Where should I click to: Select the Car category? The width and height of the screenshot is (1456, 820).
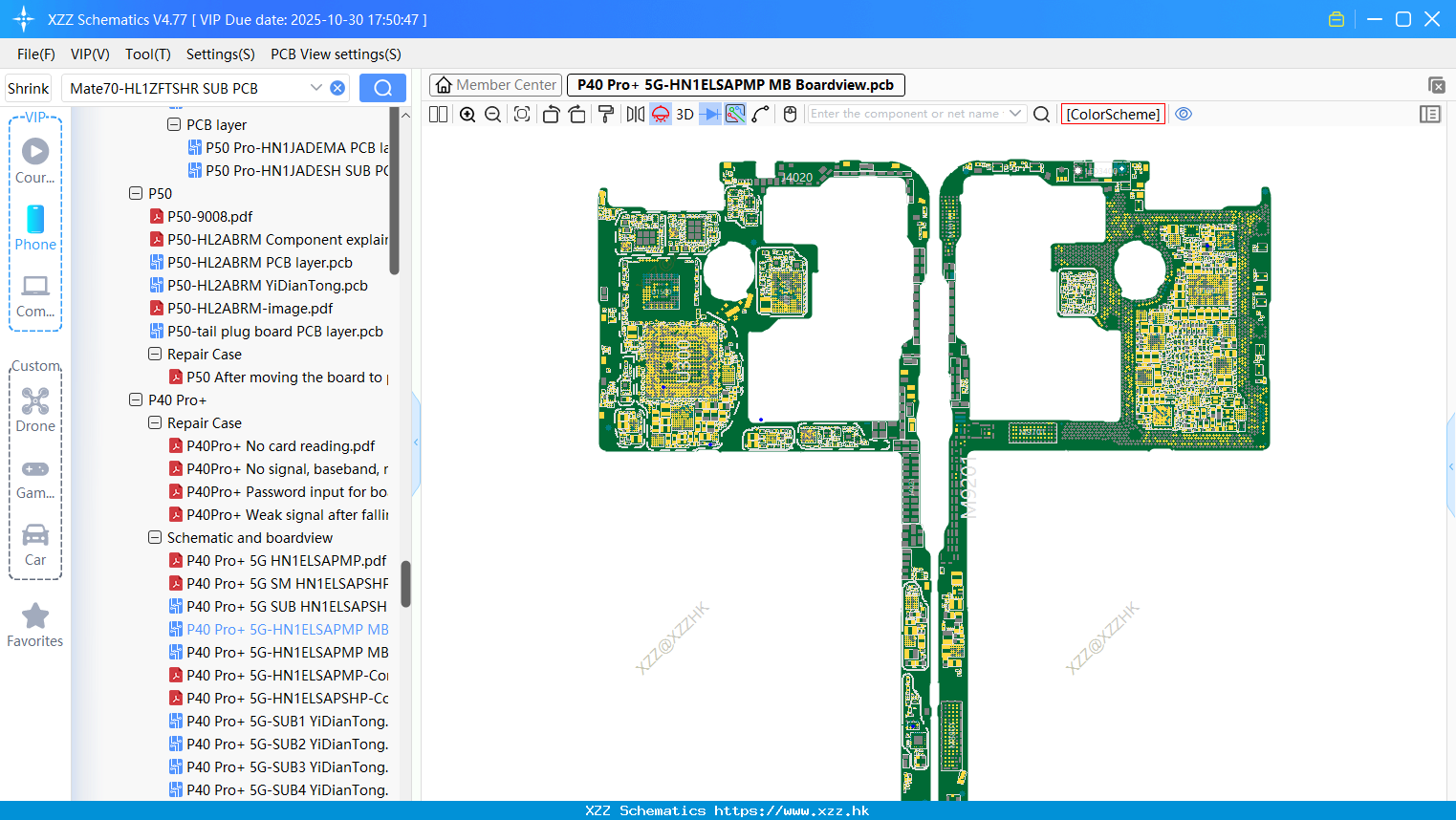[35, 545]
